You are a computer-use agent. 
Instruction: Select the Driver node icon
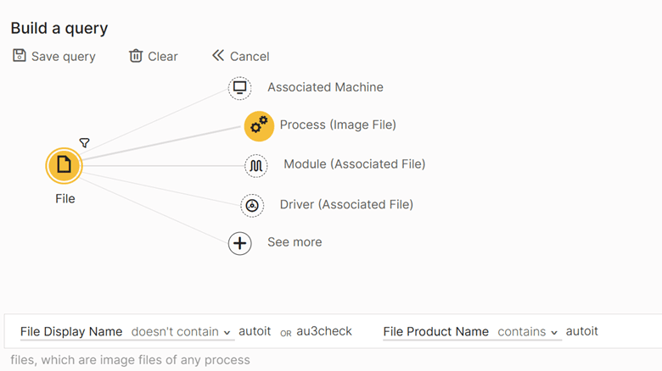pos(252,206)
